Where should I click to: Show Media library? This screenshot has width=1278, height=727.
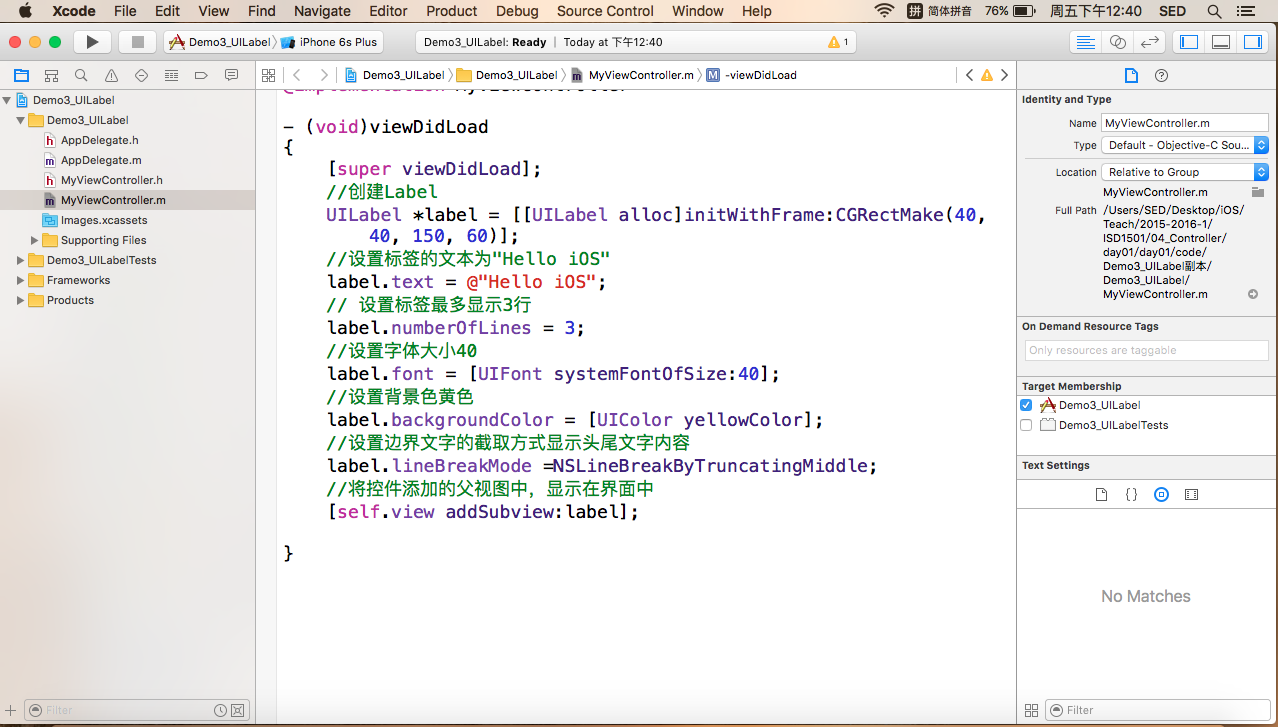coord(1191,494)
